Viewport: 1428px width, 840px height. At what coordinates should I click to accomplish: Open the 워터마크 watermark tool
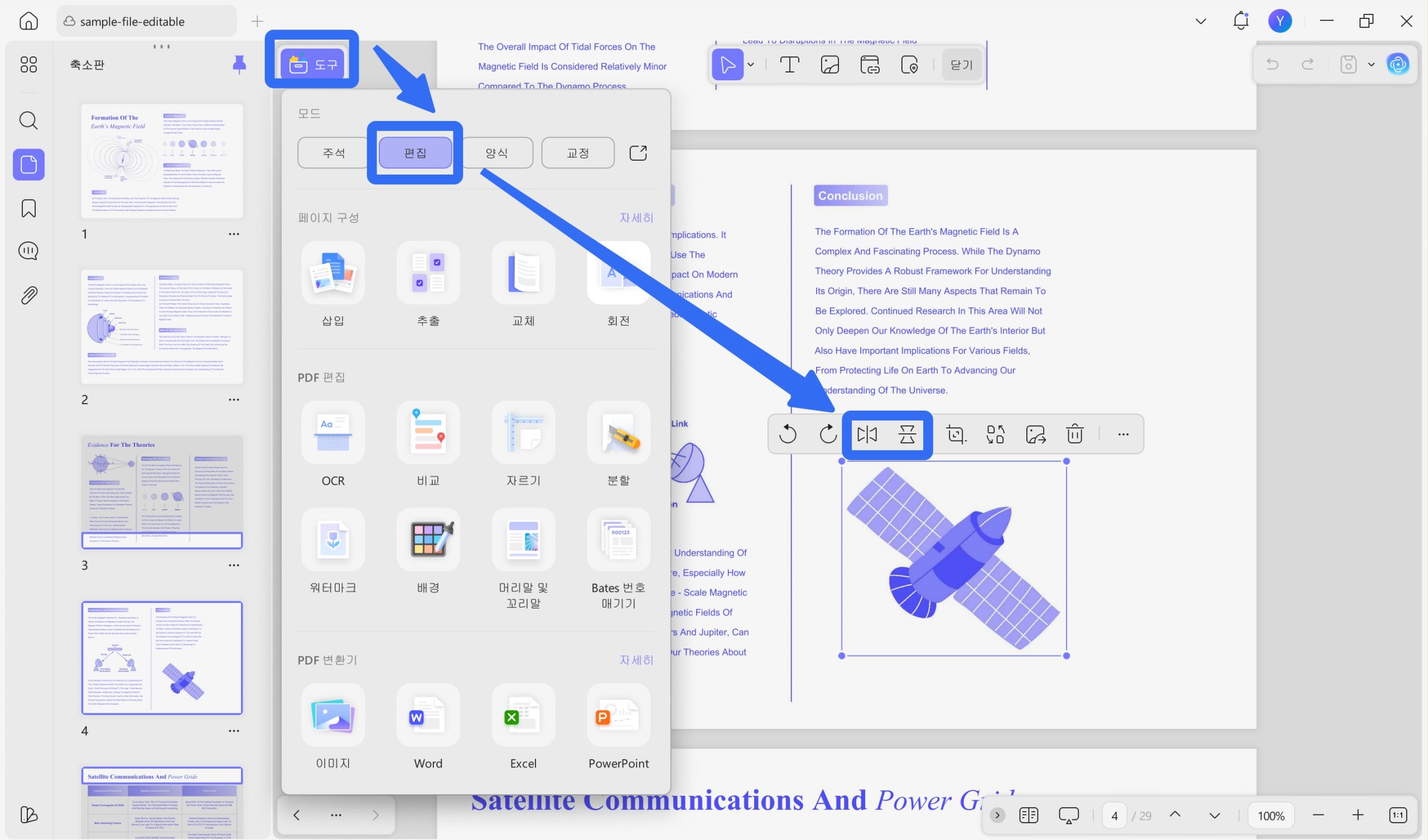click(x=333, y=552)
